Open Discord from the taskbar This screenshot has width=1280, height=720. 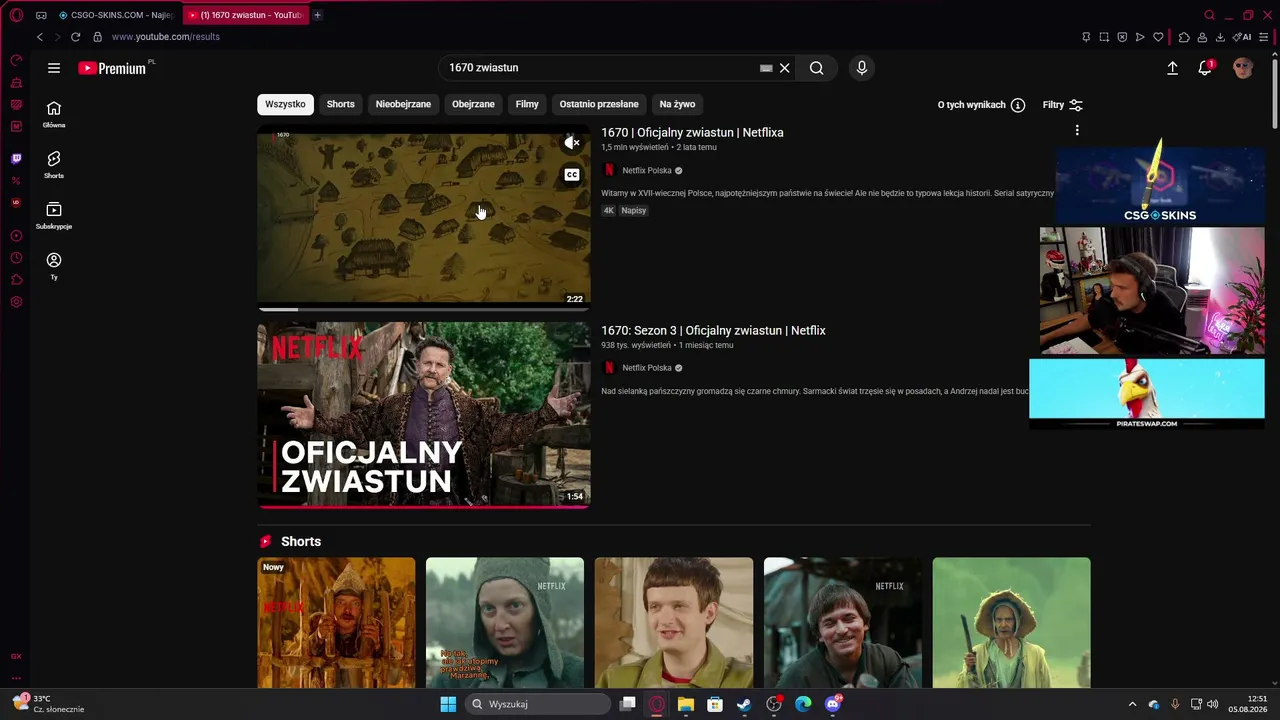[833, 704]
